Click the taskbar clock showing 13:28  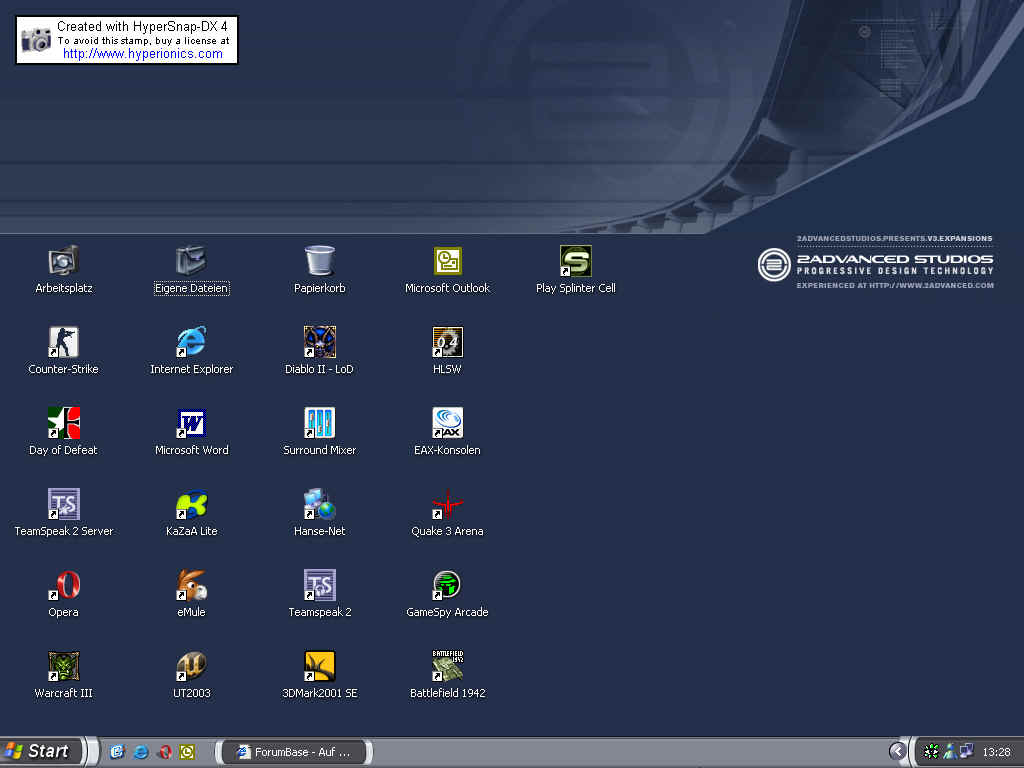pyautogui.click(x=996, y=752)
